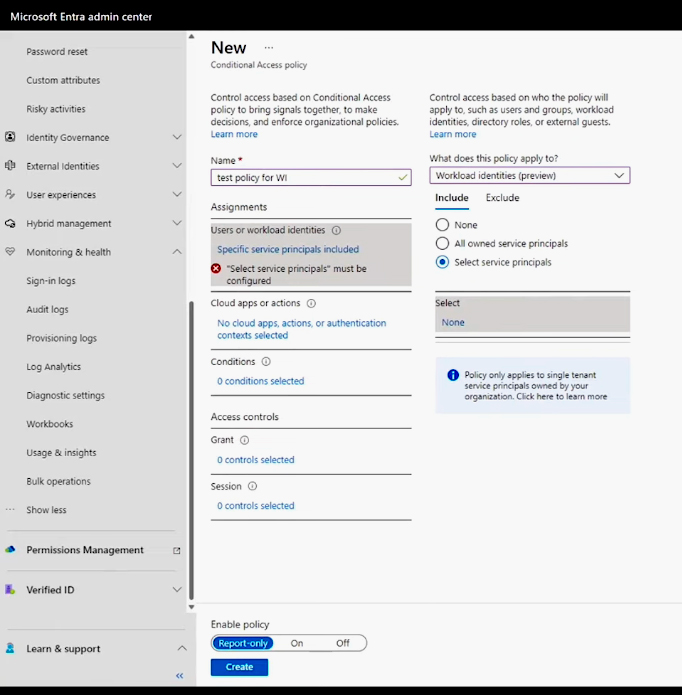Open 0 conditions selected link

tap(261, 381)
